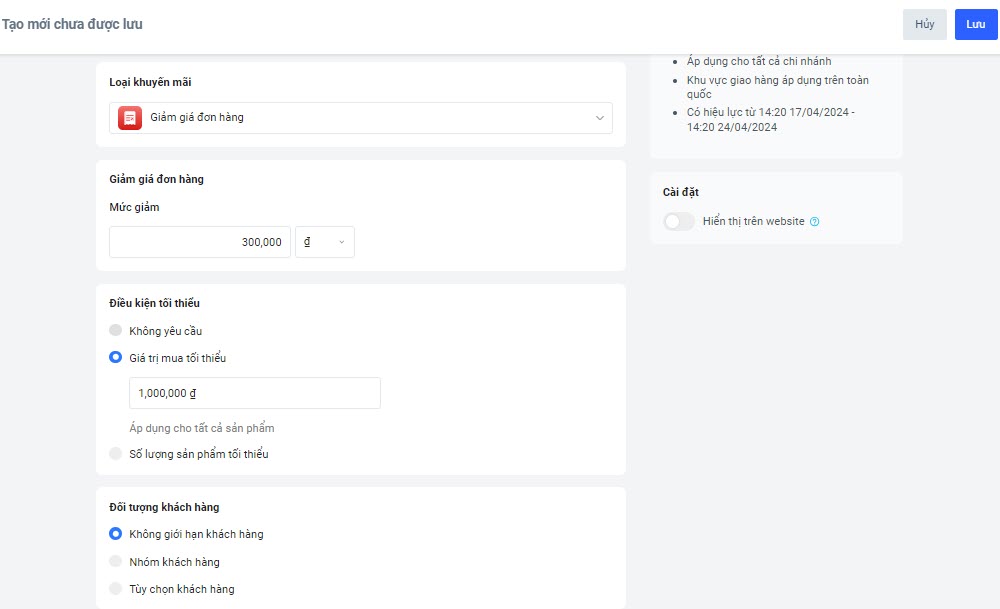Click the Mức giảm amount field
The image size is (1000, 609).
pos(200,242)
